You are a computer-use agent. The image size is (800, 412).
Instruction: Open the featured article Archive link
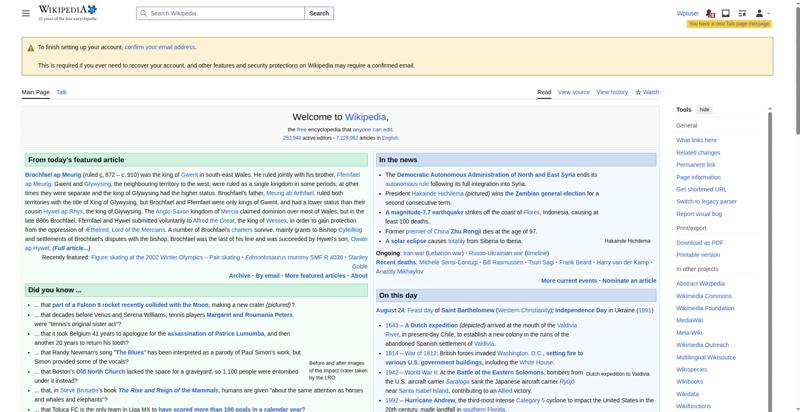pos(239,276)
